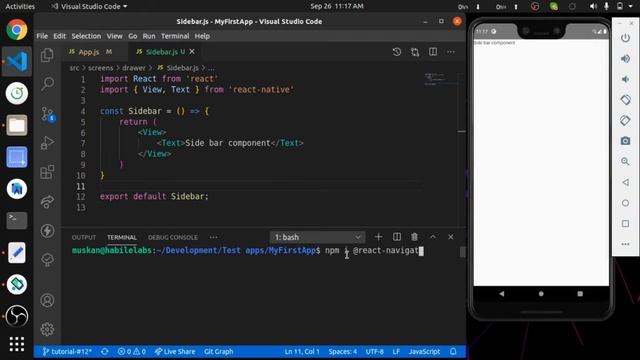Click the src breadcrumb segment
Viewport: 640px width, 360px height.
coord(74,68)
